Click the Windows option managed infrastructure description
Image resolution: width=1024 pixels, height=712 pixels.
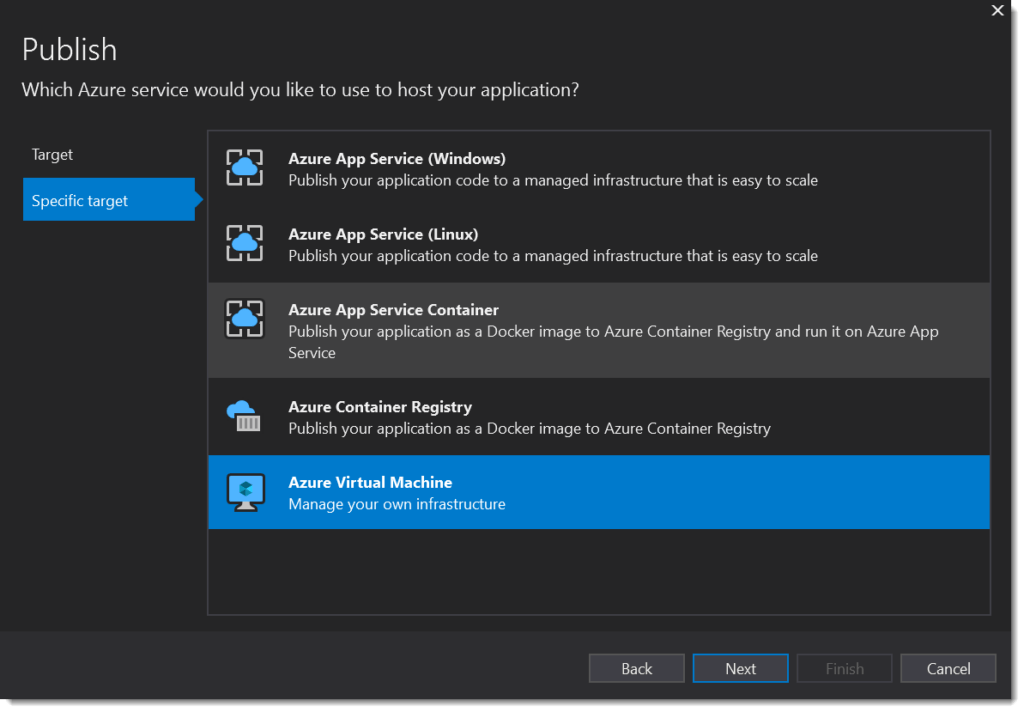pyautogui.click(x=553, y=180)
